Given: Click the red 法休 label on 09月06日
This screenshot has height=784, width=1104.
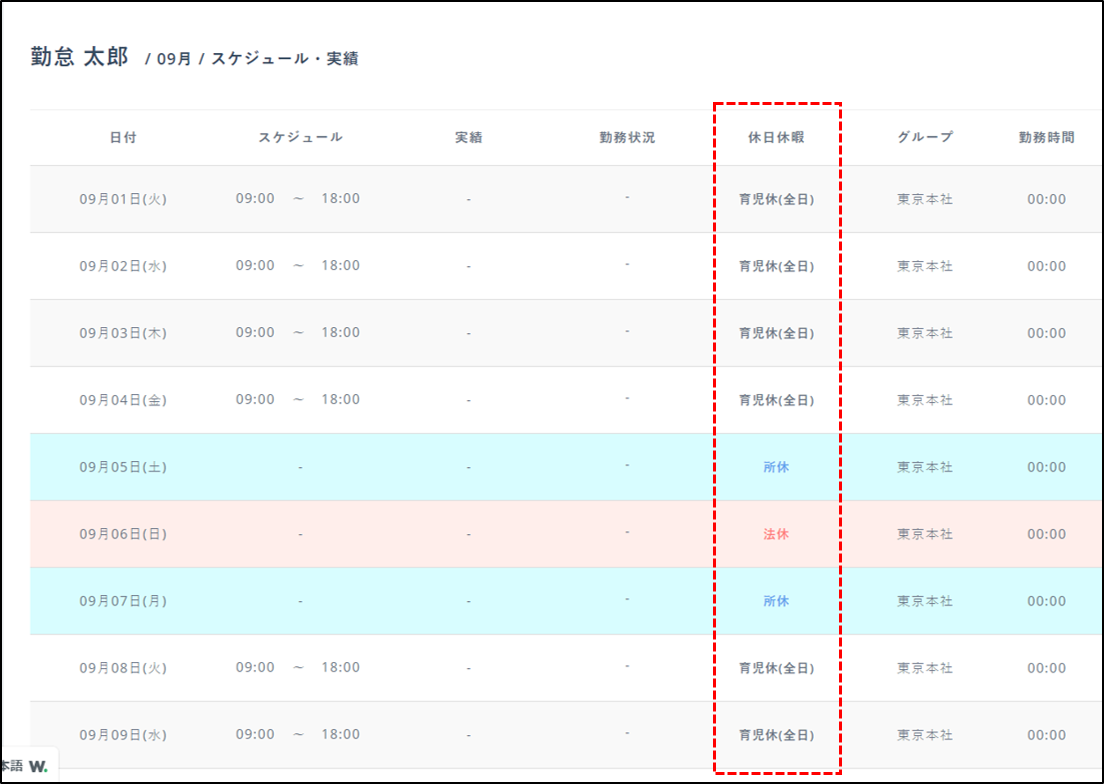Looking at the screenshot, I should tap(776, 534).
